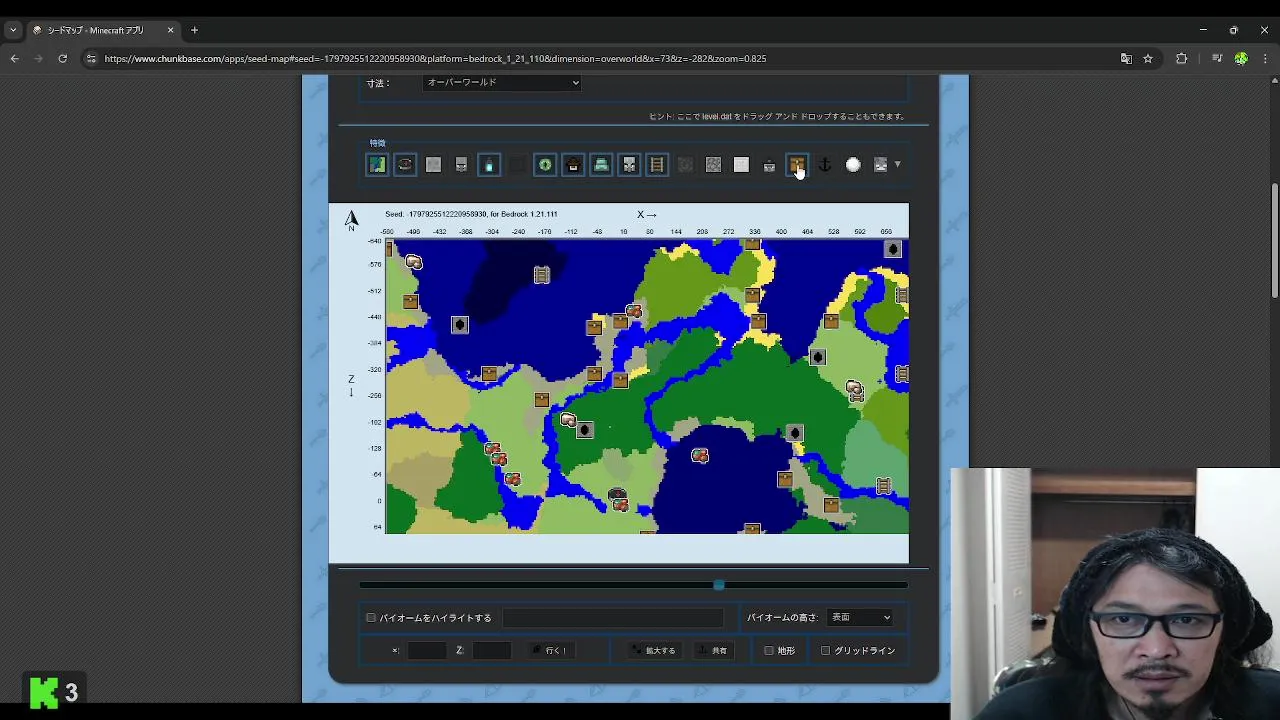
Task: Open the オーバーワールド dimension dropdown
Action: [x=502, y=83]
